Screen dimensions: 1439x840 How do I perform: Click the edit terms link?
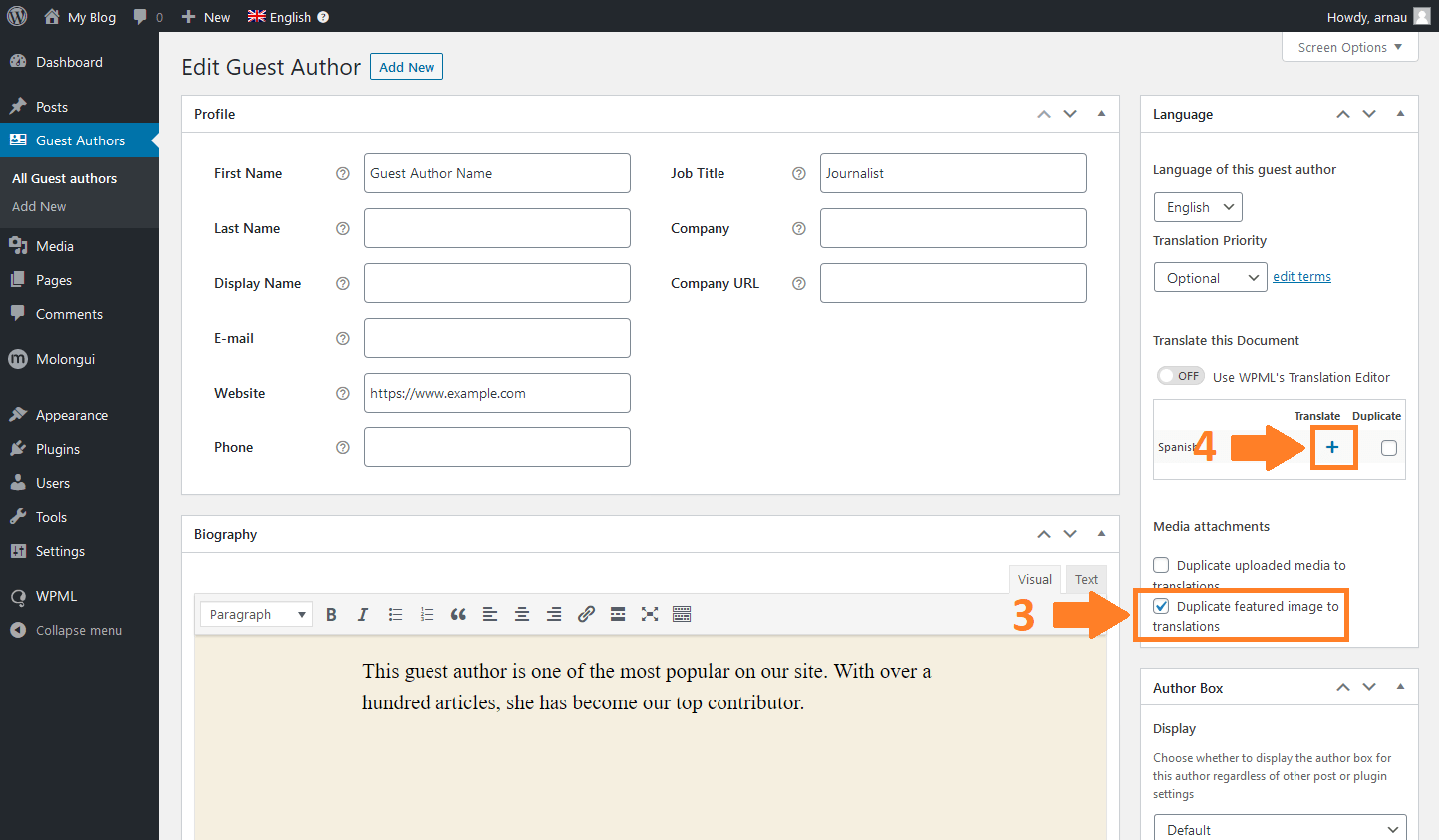[x=1301, y=277]
